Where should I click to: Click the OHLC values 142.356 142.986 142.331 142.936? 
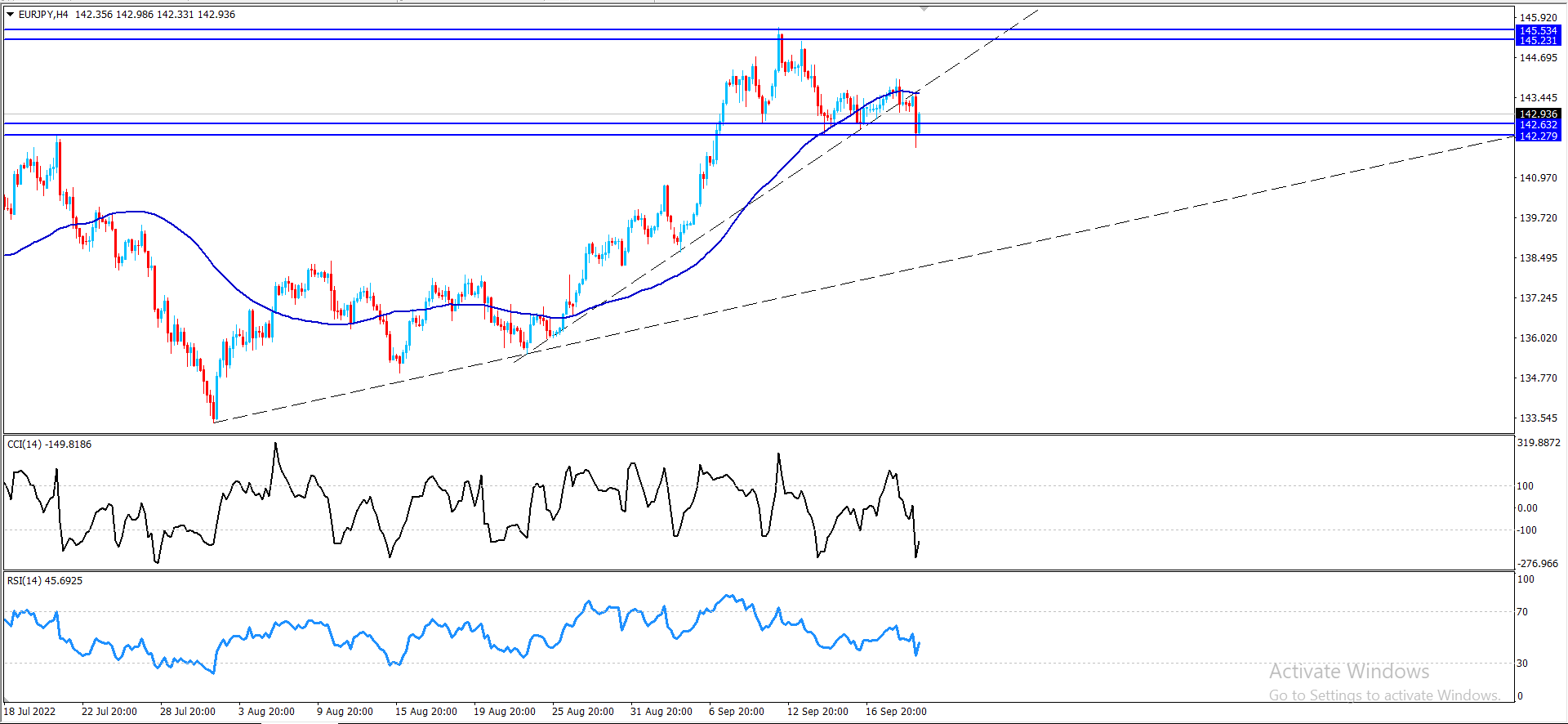point(155,15)
